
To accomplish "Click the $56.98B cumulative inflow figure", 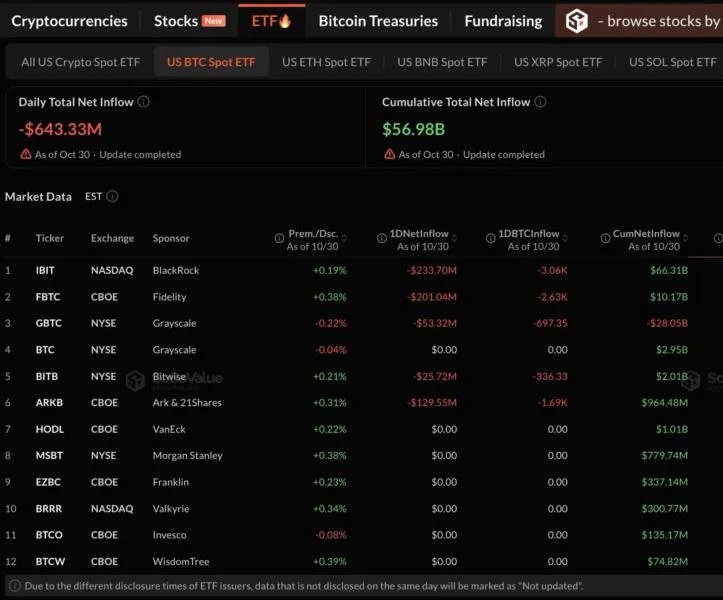I will [x=413, y=129].
